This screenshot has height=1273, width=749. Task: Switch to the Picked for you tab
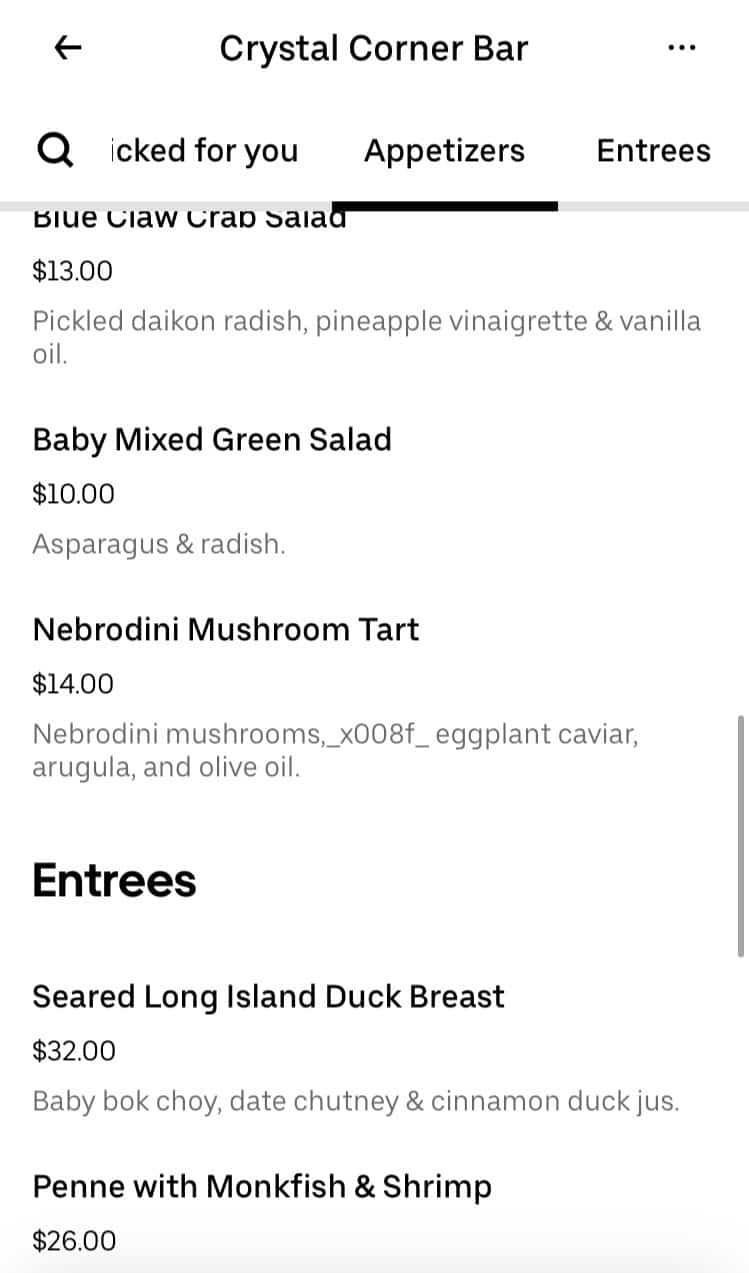[204, 150]
